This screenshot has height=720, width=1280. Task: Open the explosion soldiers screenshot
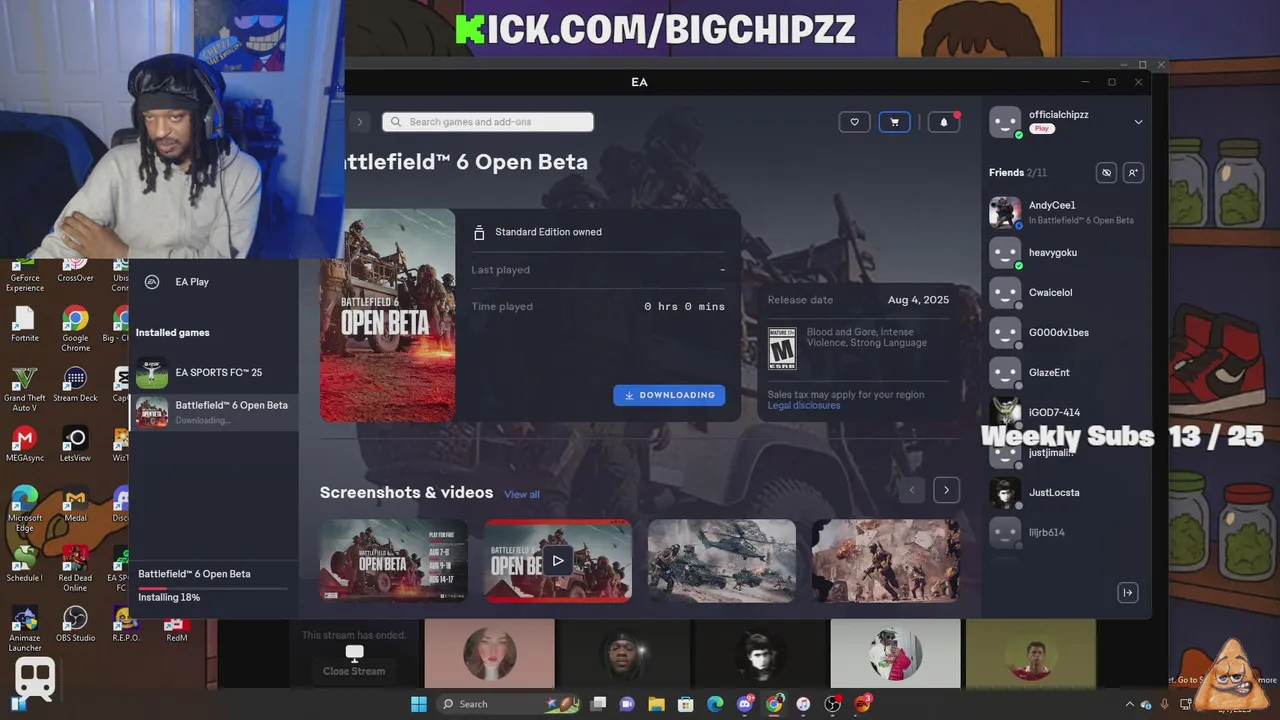pos(886,560)
